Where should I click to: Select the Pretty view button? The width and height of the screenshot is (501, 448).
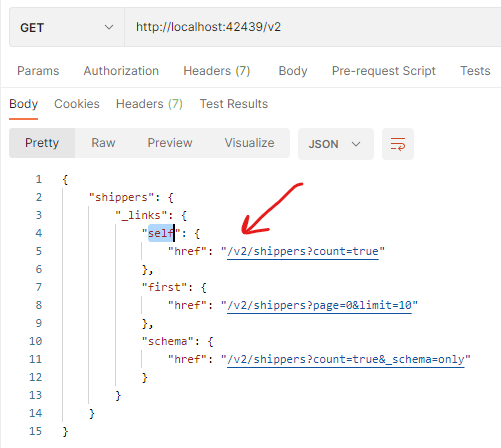[x=42, y=143]
